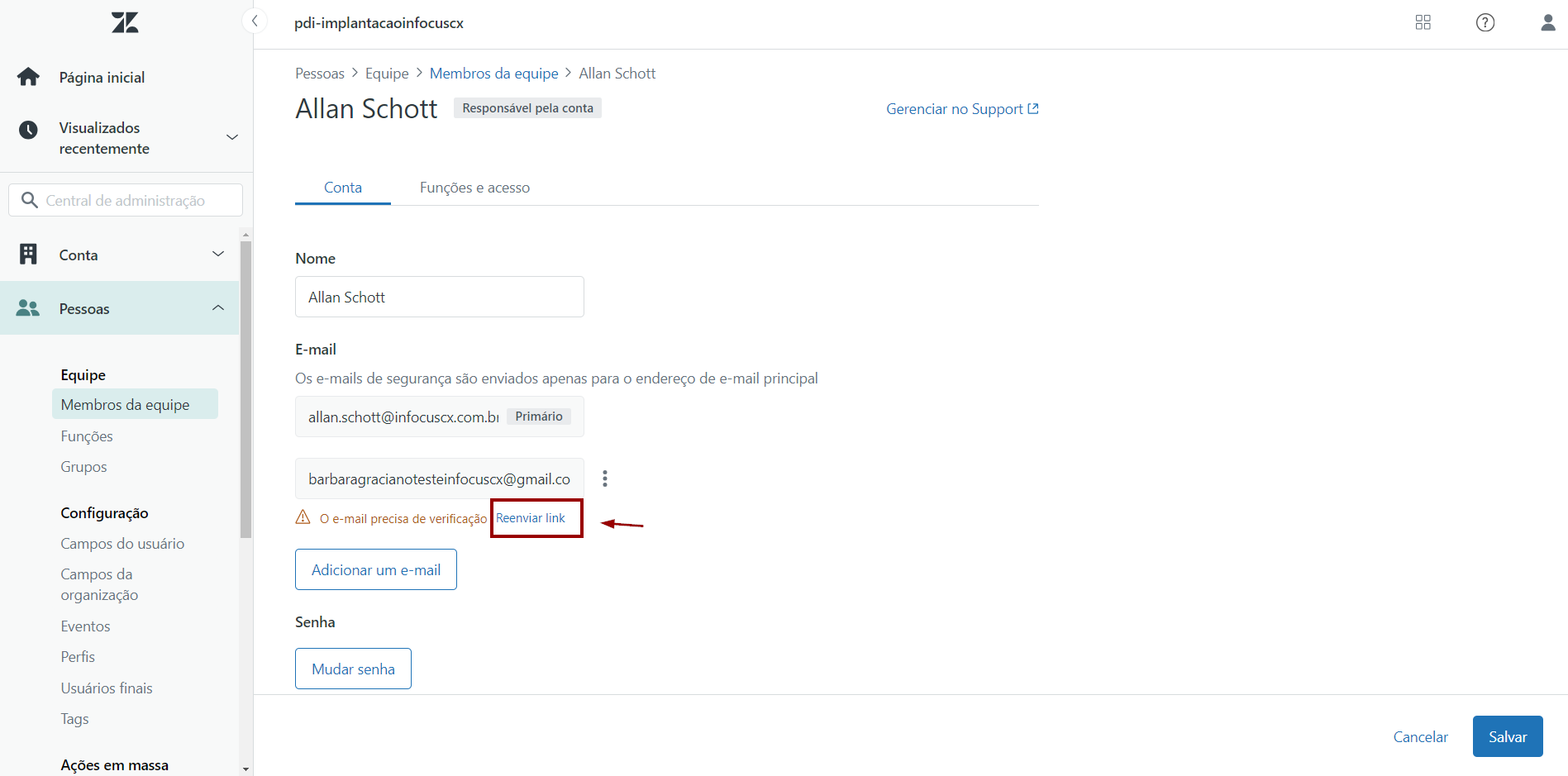Click the Conta building icon in sidebar
Viewport: 1568px width, 776px height.
(29, 255)
